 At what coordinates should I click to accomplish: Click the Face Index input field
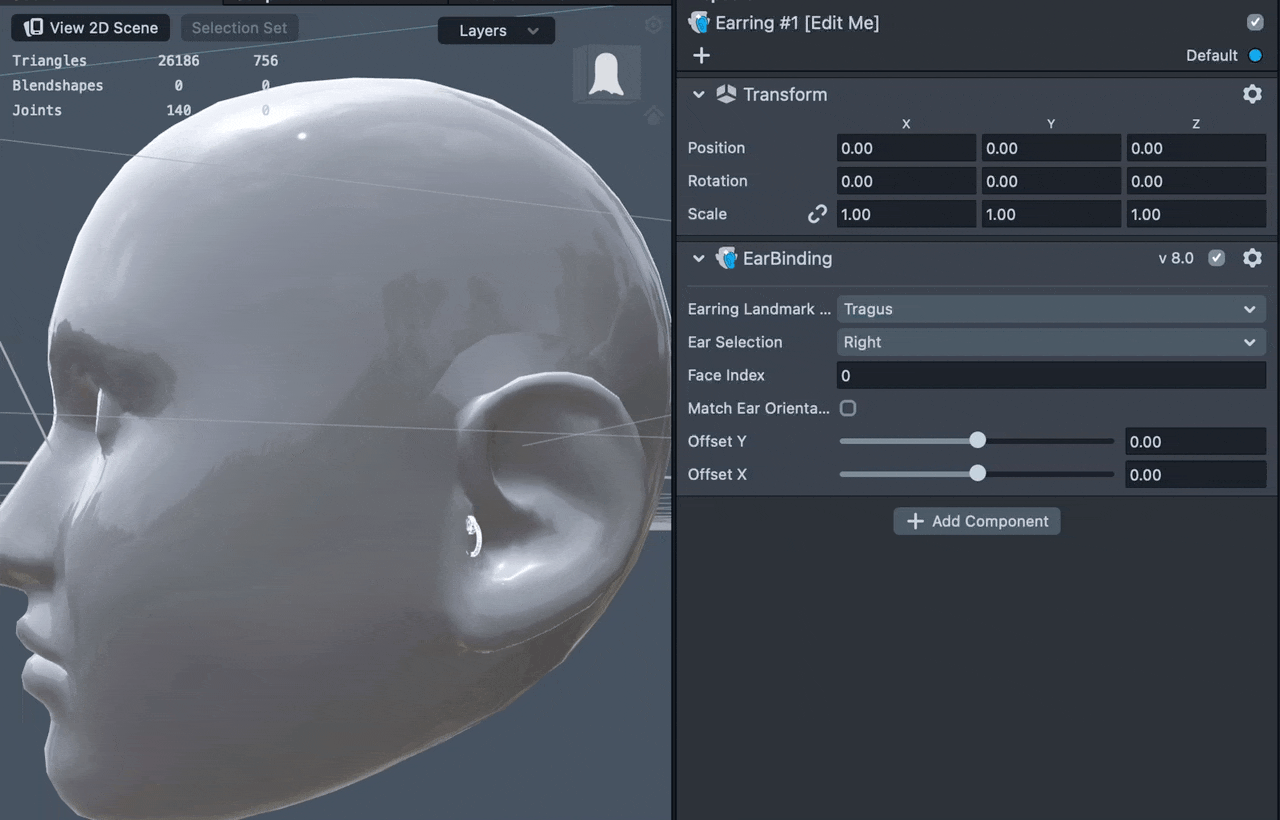click(x=1050, y=375)
